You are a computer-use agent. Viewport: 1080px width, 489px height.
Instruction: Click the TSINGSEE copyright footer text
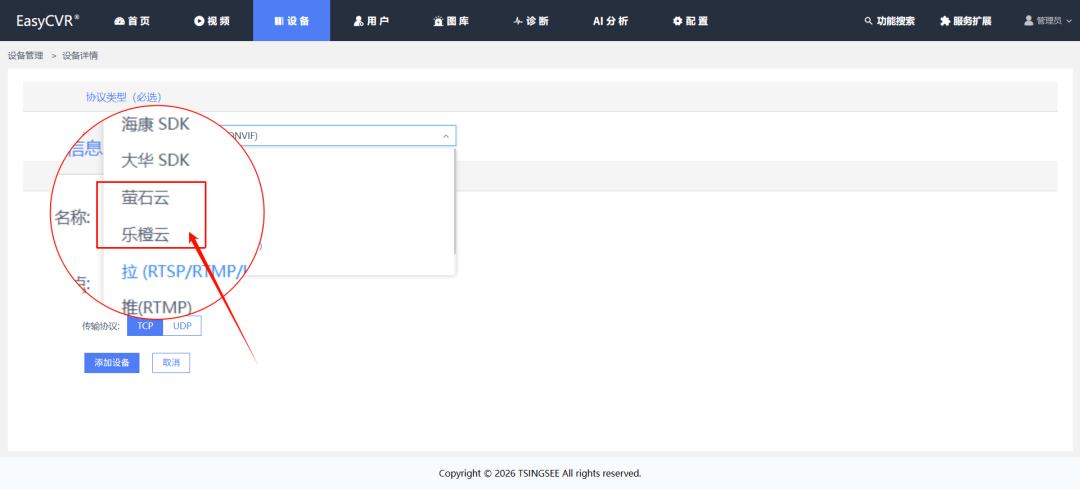[540, 473]
